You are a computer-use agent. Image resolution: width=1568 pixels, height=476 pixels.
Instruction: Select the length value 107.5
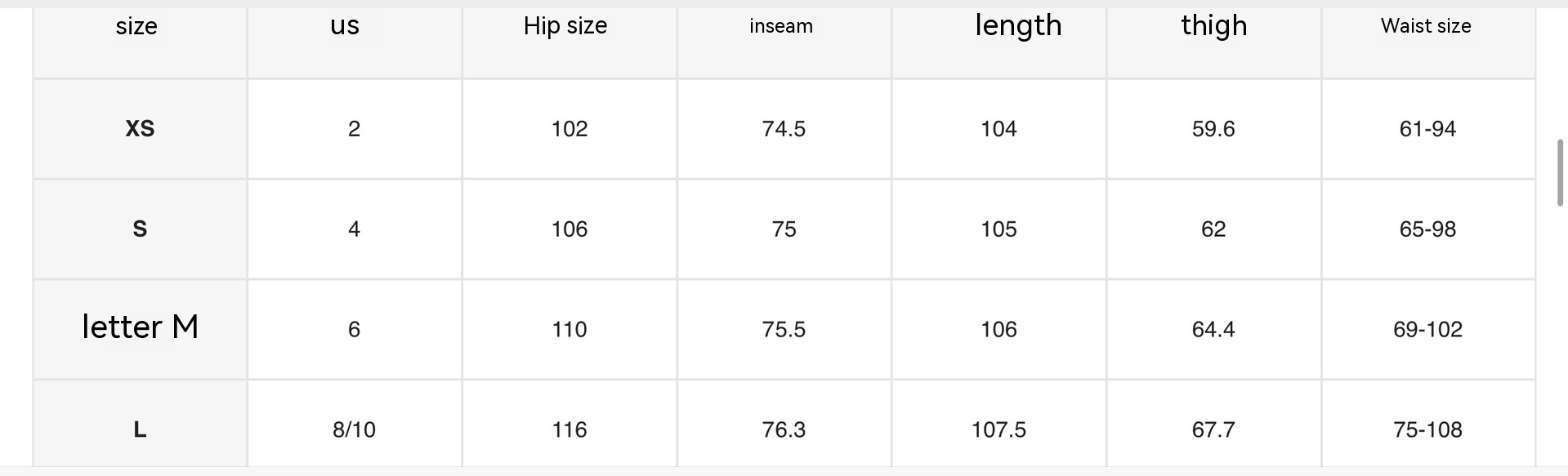[998, 430]
